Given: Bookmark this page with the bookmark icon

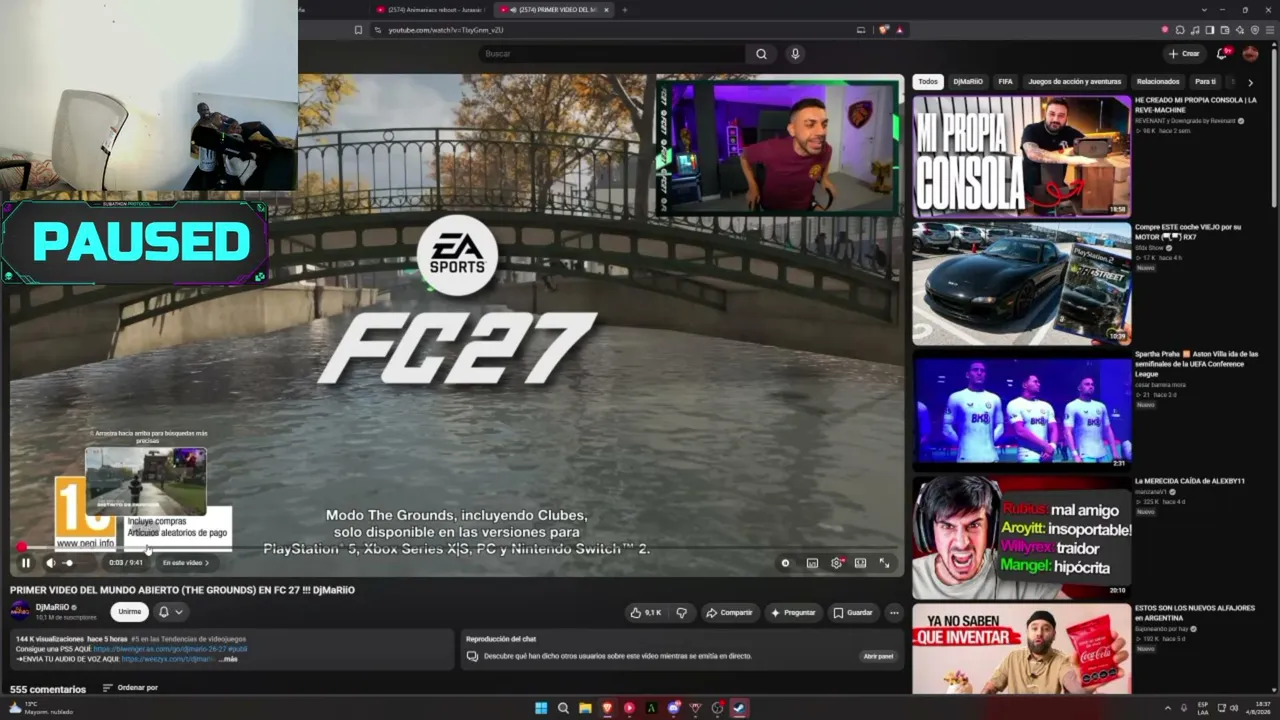Looking at the screenshot, I should 358,30.
